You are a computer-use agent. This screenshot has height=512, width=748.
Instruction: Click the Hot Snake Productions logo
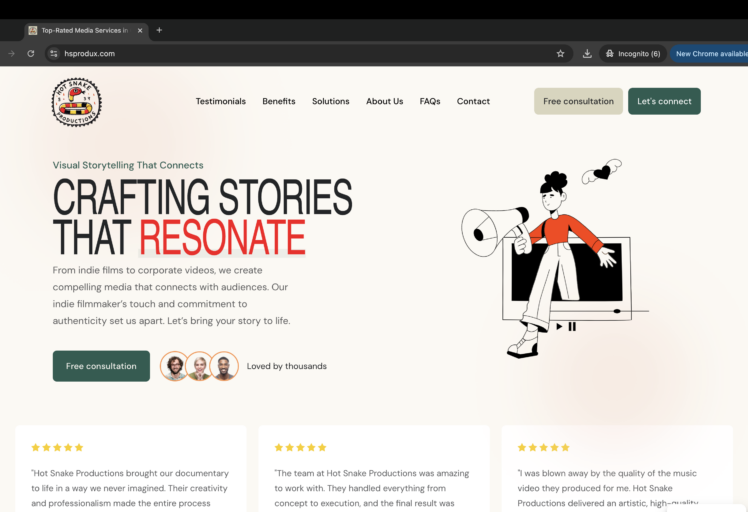coord(76,102)
